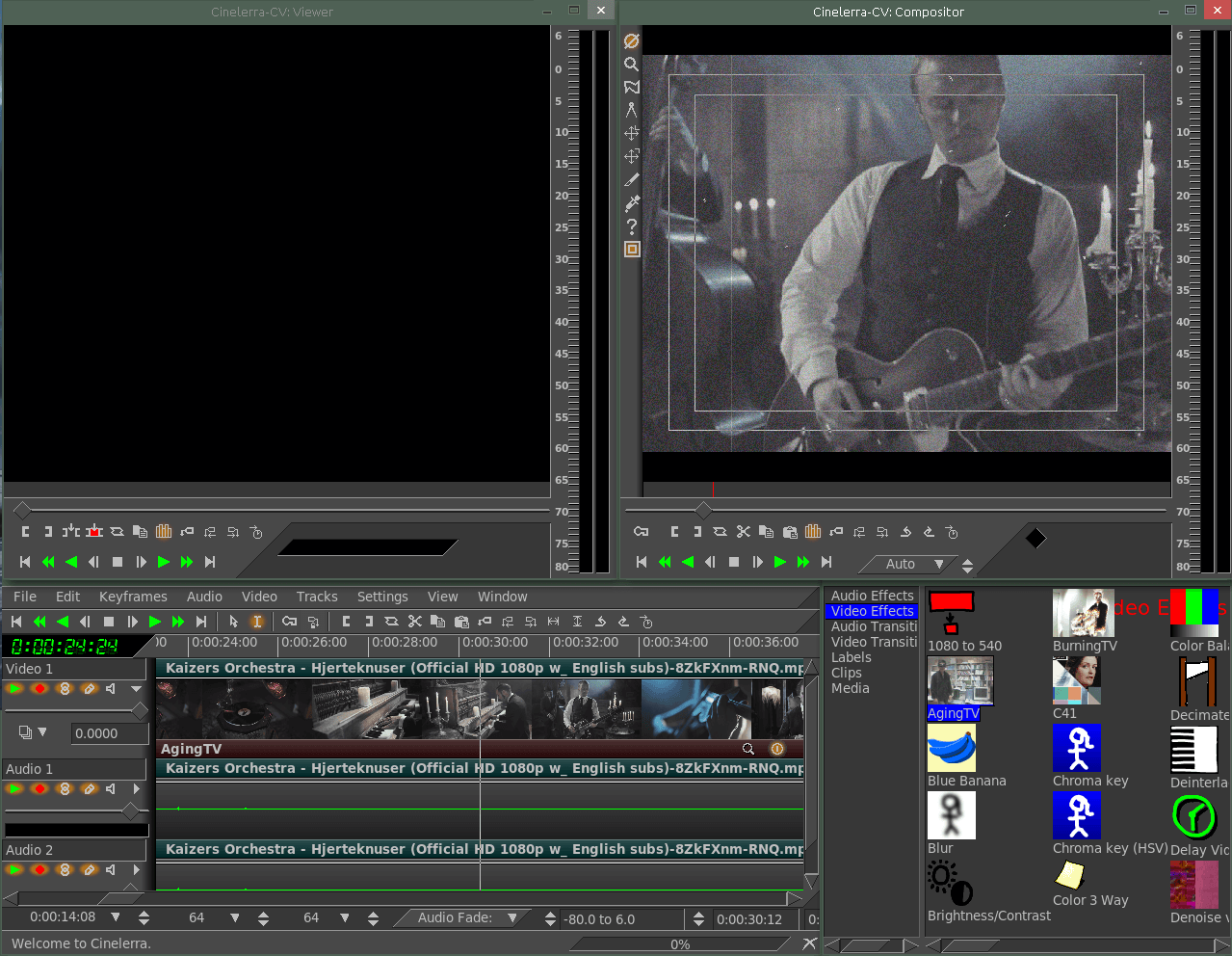
Task: Open track zoom first 64 dropdown
Action: pos(235,917)
